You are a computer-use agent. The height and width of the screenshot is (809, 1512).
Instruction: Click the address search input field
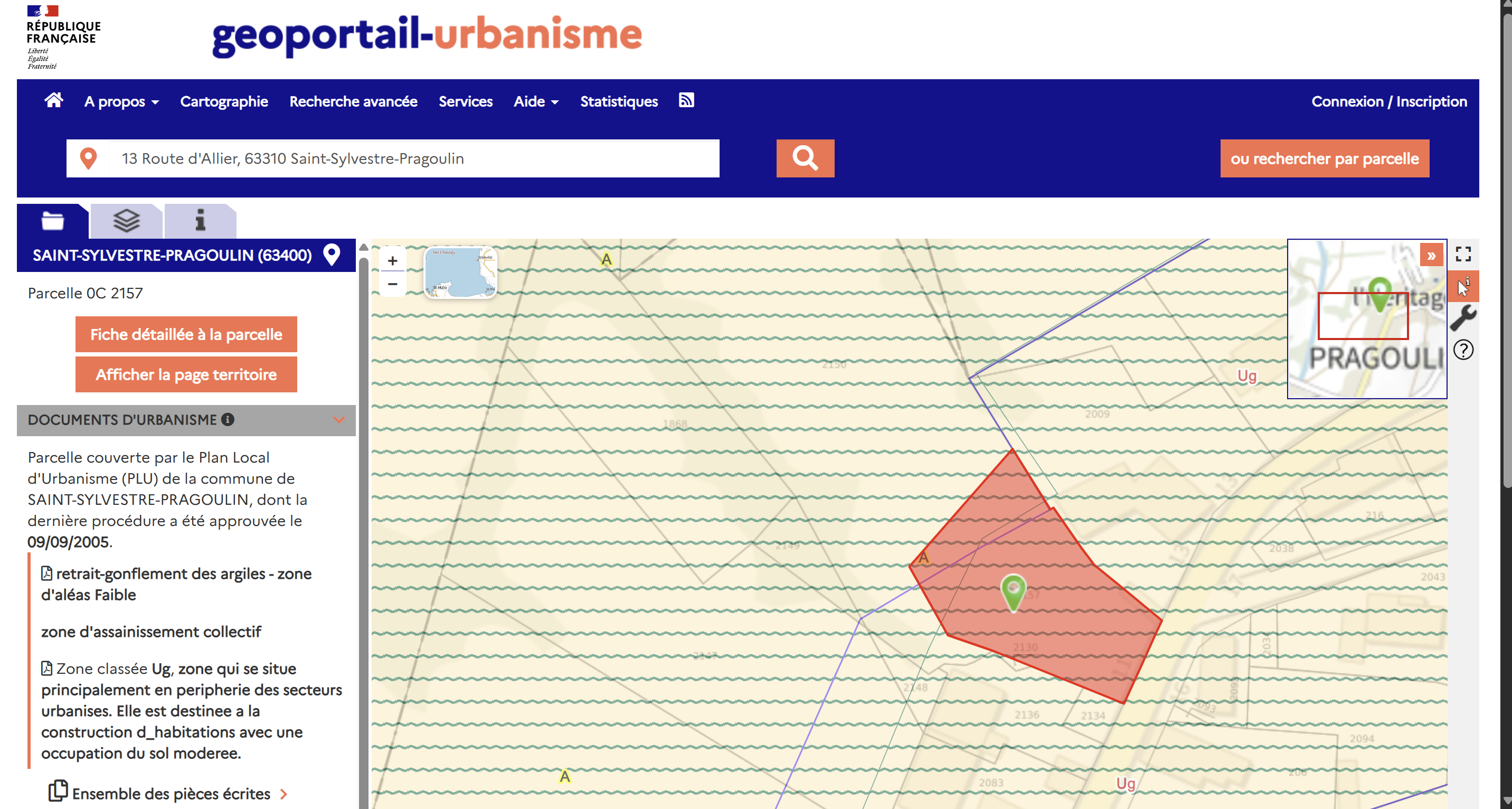pyautogui.click(x=411, y=158)
